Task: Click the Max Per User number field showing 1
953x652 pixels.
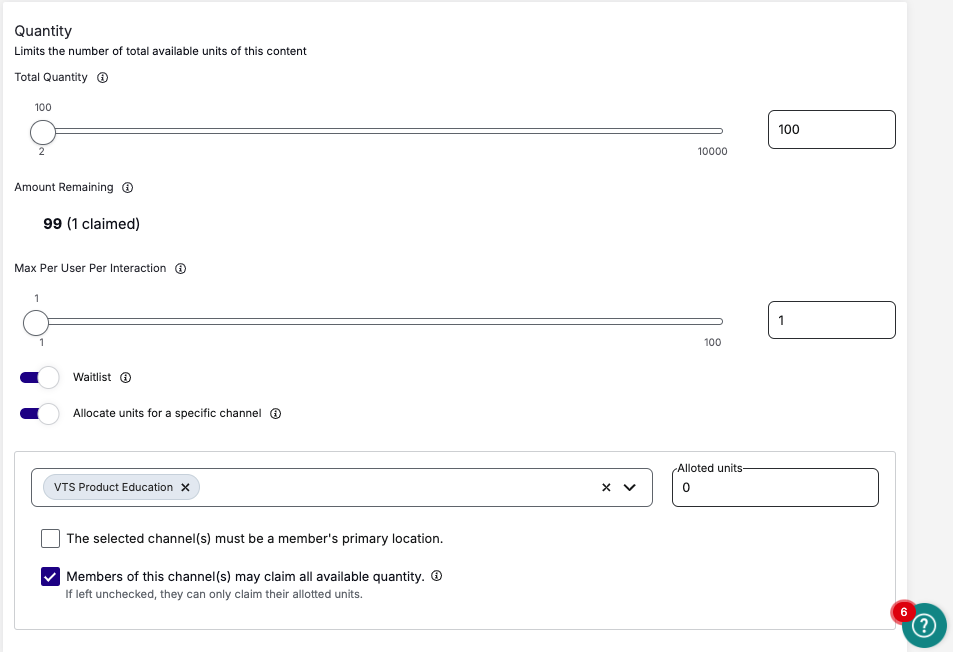Action: [x=831, y=320]
